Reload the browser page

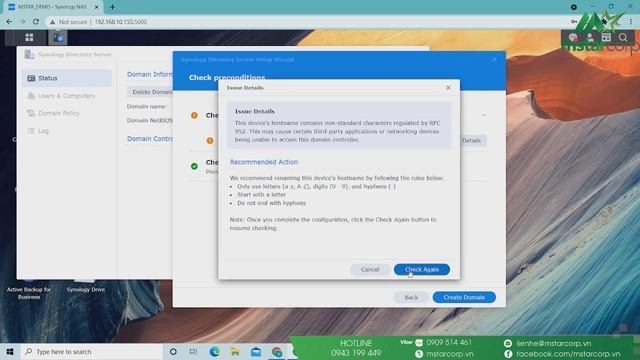(x=36, y=22)
